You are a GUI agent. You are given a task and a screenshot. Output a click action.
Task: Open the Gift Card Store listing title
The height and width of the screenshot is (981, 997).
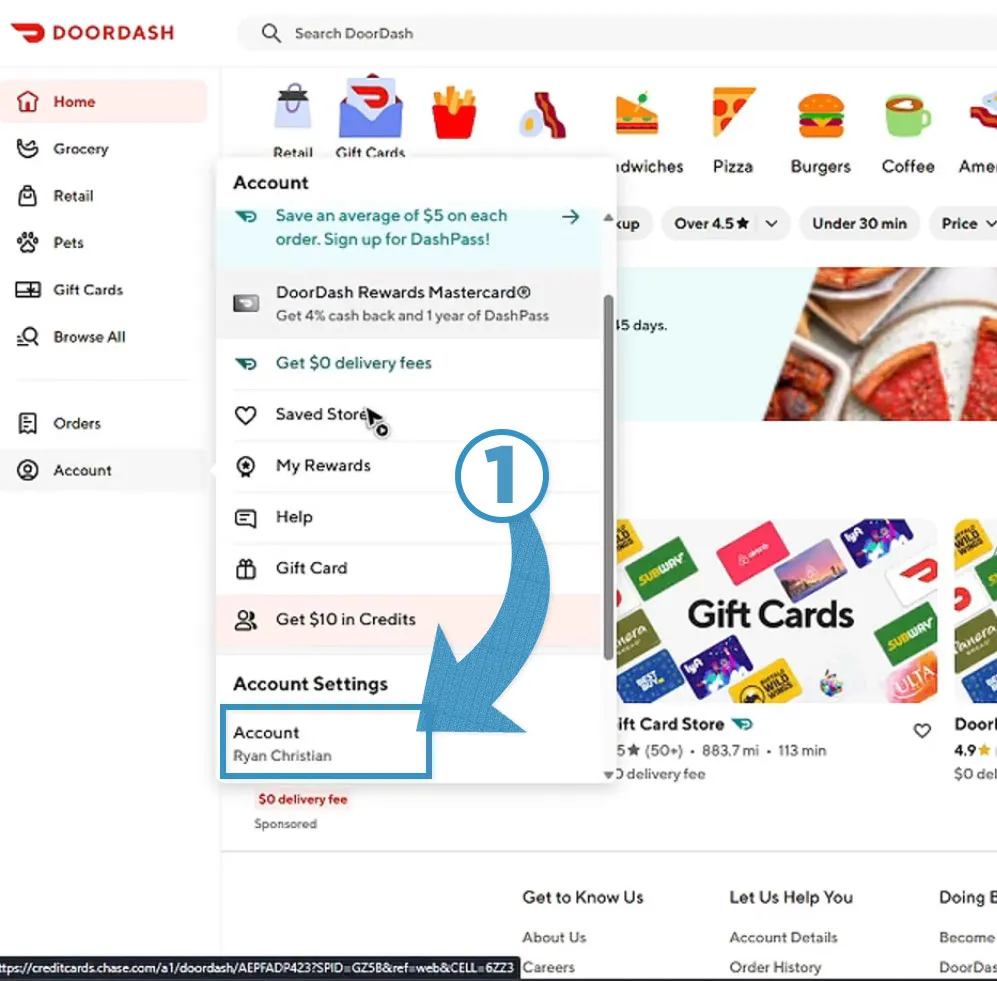pos(670,724)
